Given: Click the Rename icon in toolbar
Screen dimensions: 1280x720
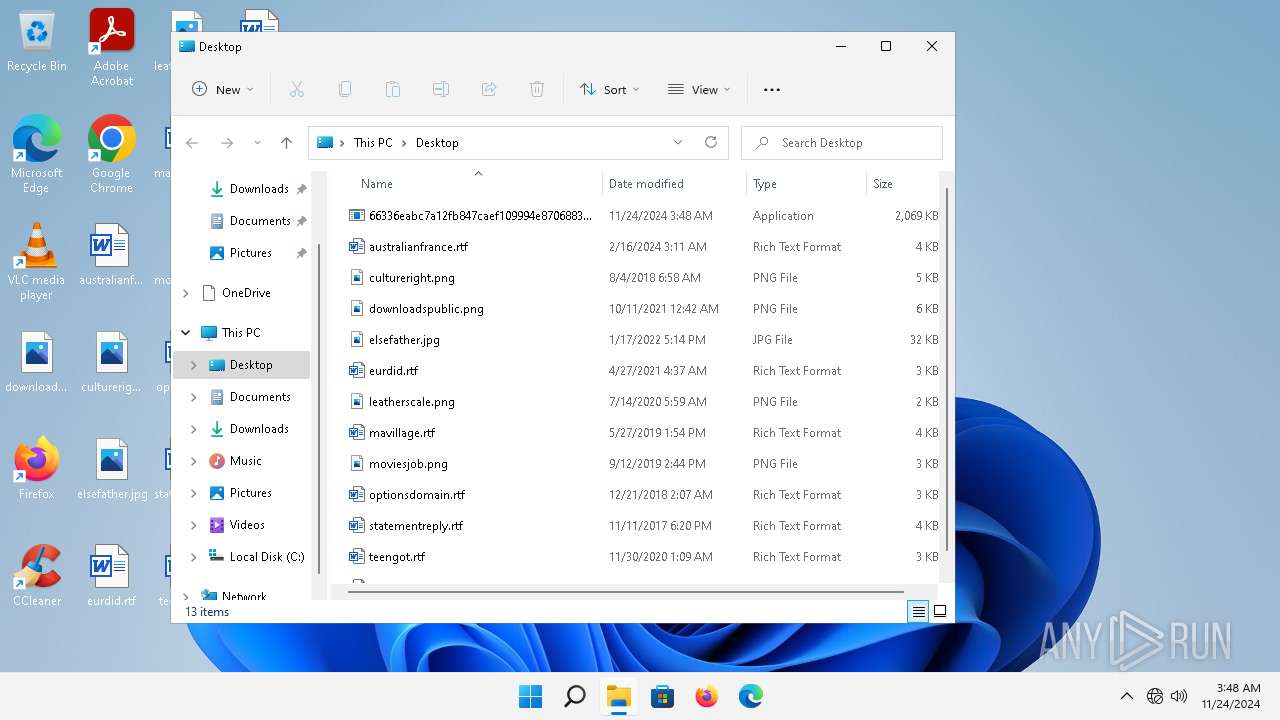Looking at the screenshot, I should pyautogui.click(x=441, y=89).
